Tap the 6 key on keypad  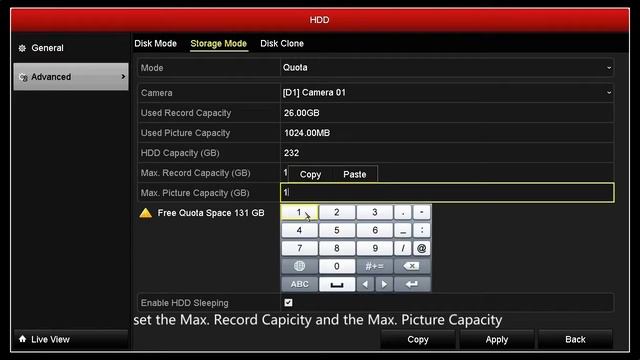375,230
